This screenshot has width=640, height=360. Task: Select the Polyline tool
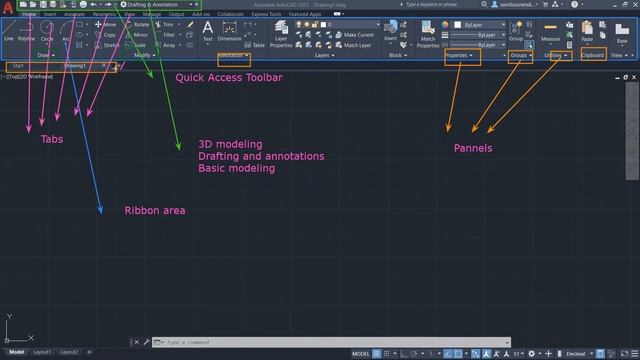(26, 31)
